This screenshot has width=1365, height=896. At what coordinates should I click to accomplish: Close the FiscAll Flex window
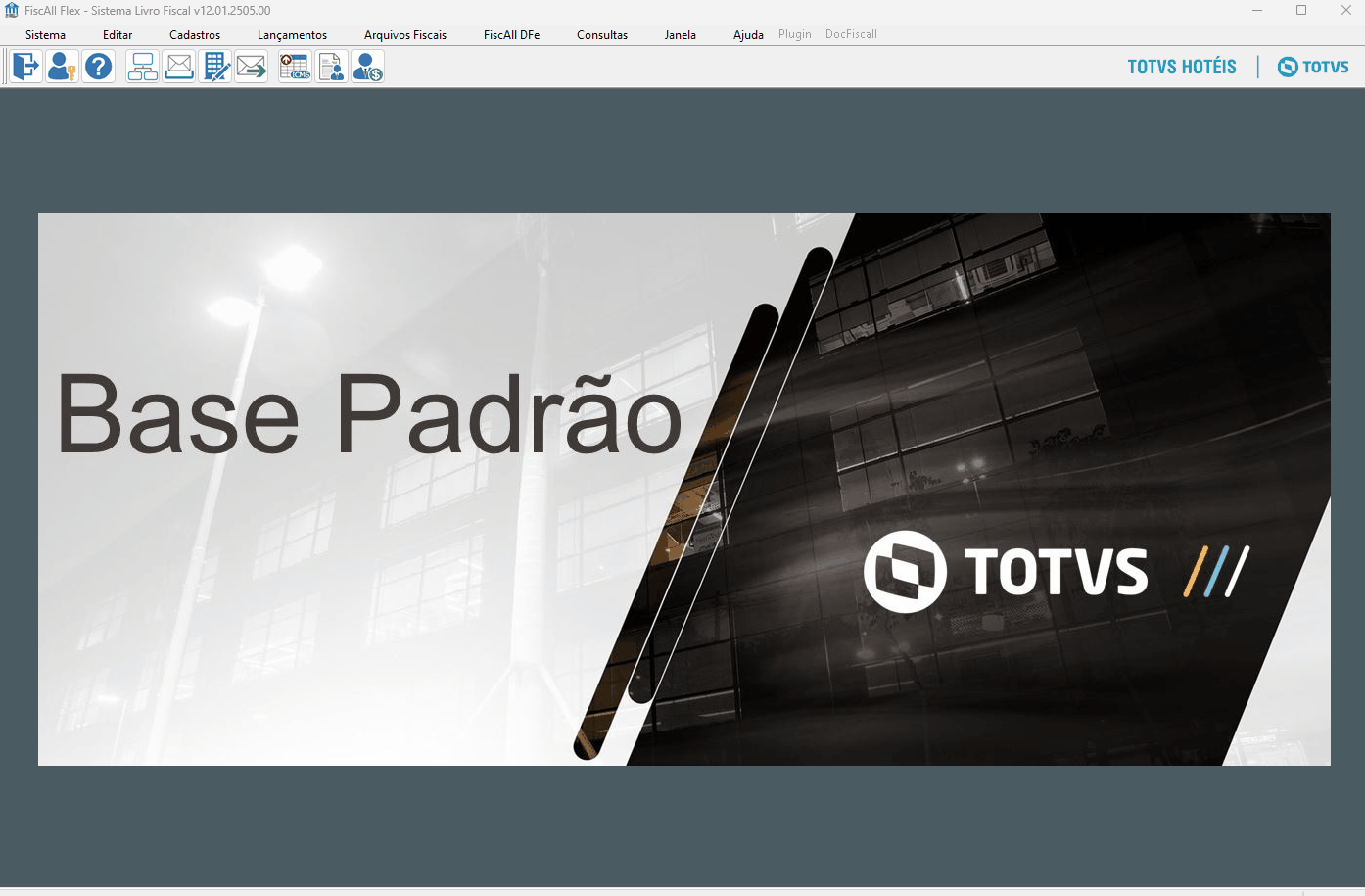pyautogui.click(x=1345, y=10)
